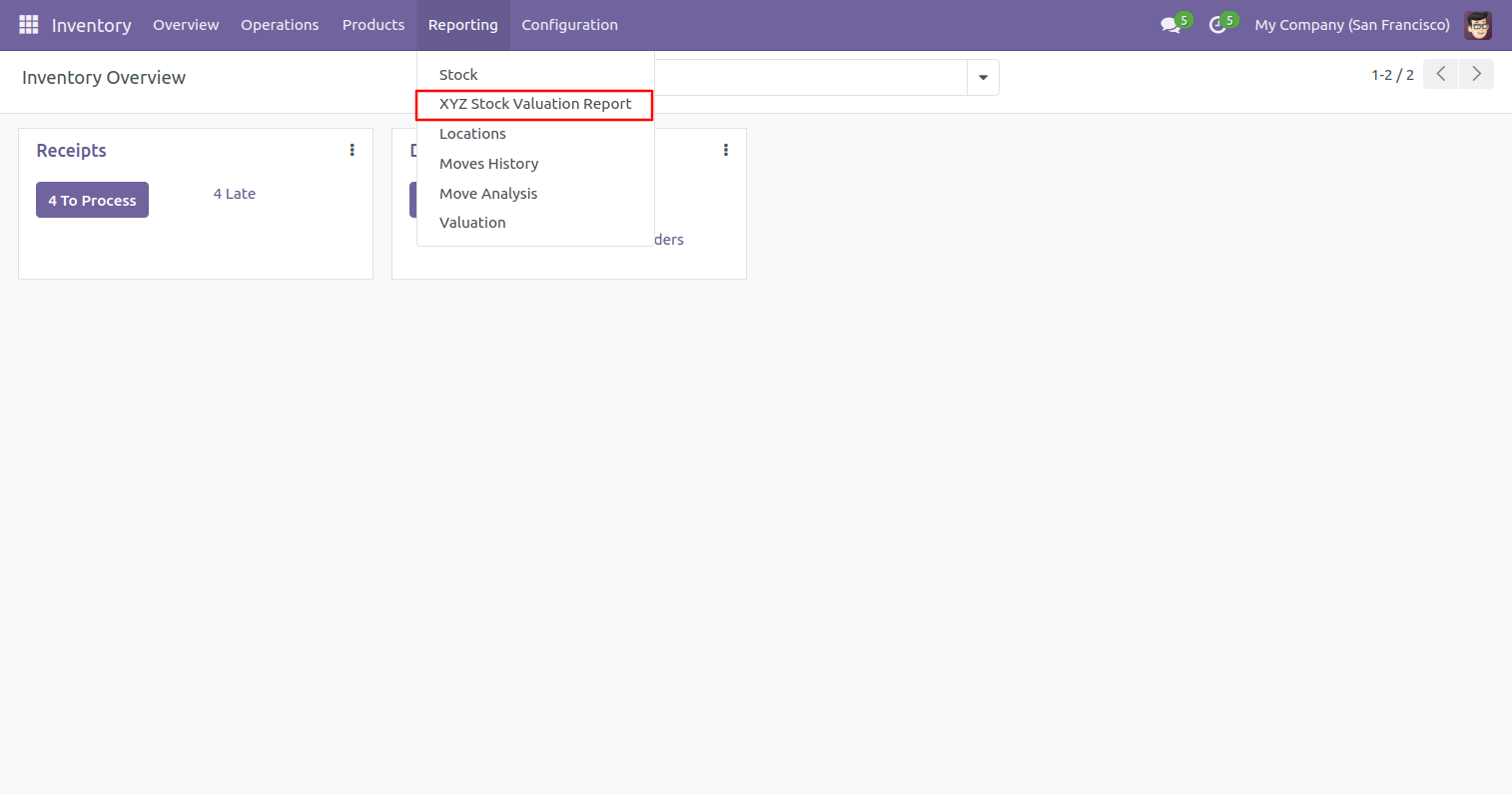Click the Receipts card title
Image resolution: width=1512 pixels, height=795 pixels.
[x=71, y=151]
